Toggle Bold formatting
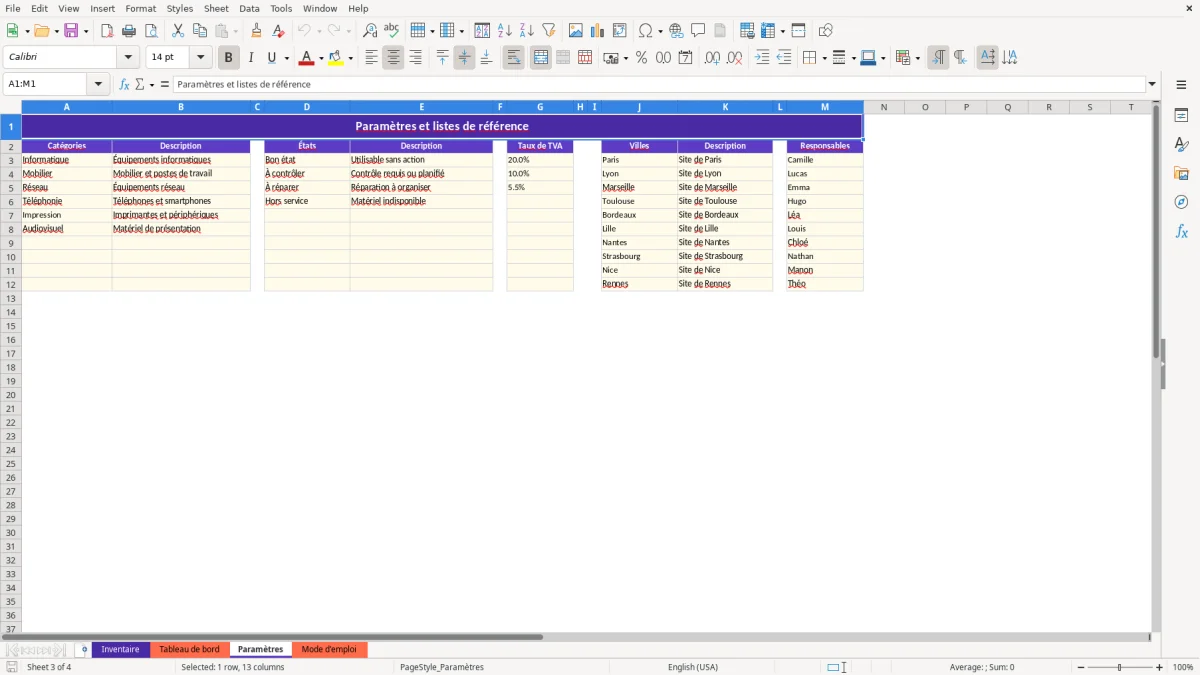The width and height of the screenshot is (1200, 675). point(229,58)
